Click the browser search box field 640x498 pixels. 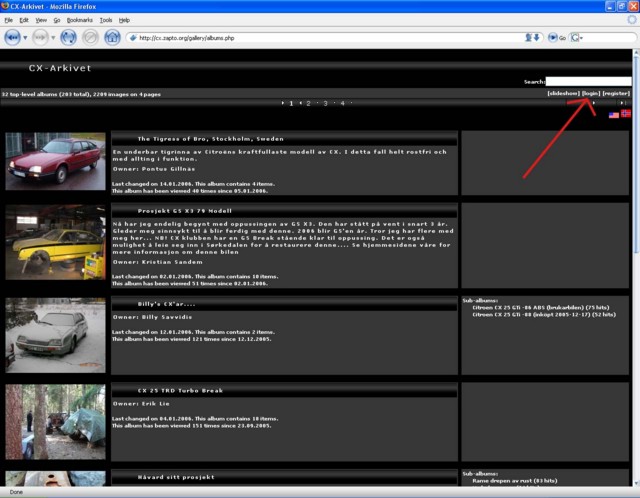(609, 38)
